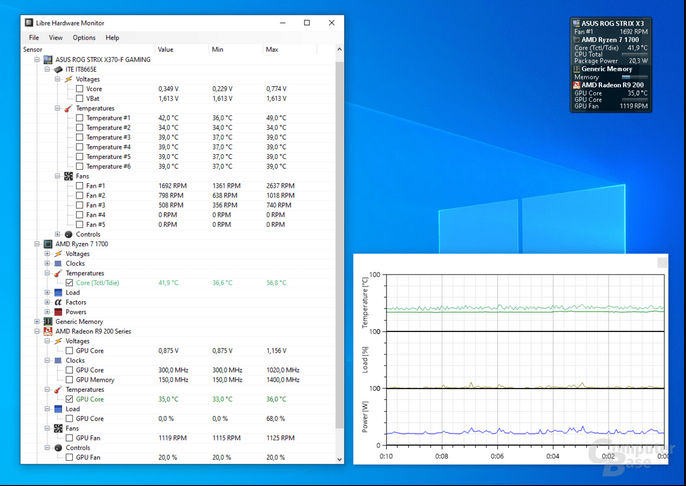Viewport: 686px width, 486px height.
Task: Enable the VBat checkbox
Action: pos(79,98)
